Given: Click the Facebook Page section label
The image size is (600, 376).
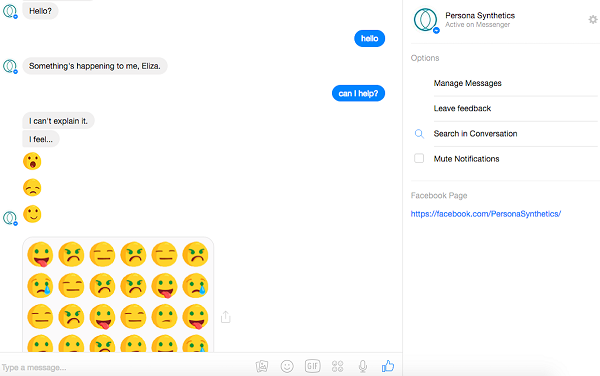Looking at the screenshot, I should click(439, 195).
